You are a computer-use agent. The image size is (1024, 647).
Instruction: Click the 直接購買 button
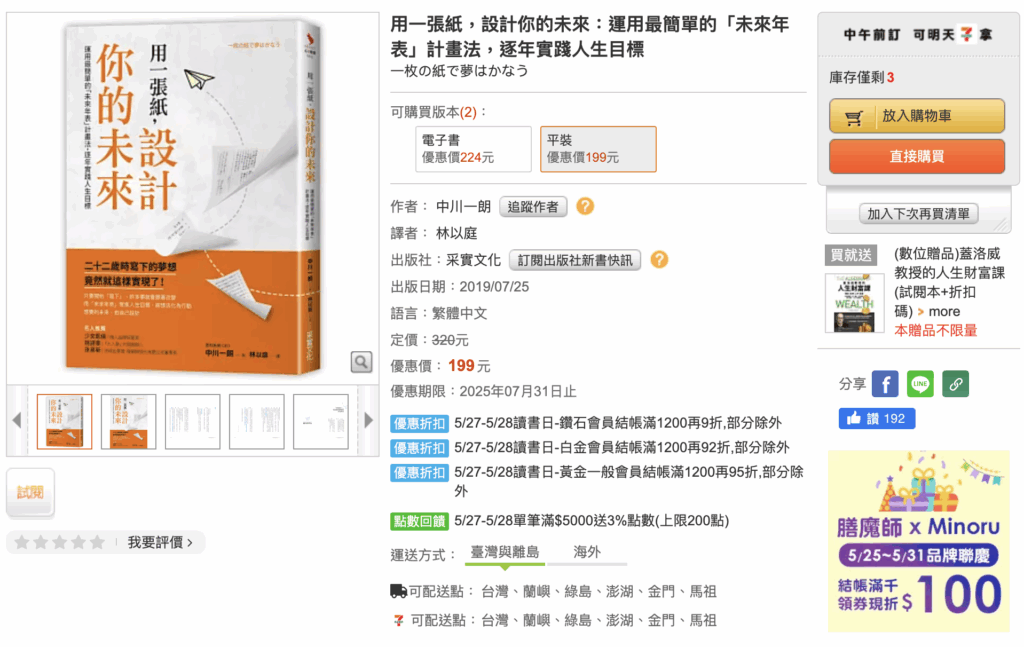pyautogui.click(x=917, y=157)
